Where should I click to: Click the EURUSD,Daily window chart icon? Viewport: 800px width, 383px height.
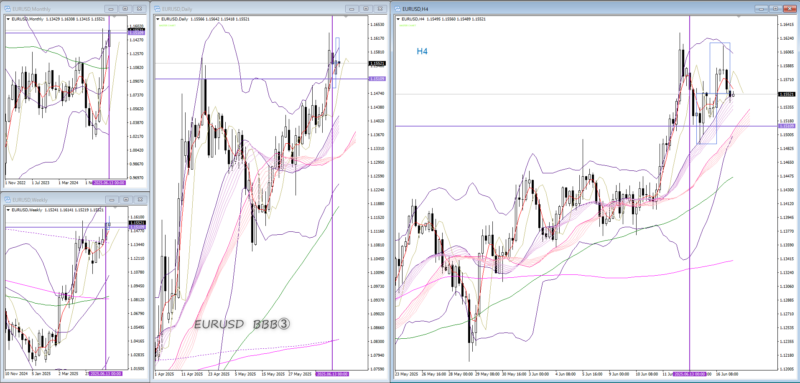pos(157,9)
